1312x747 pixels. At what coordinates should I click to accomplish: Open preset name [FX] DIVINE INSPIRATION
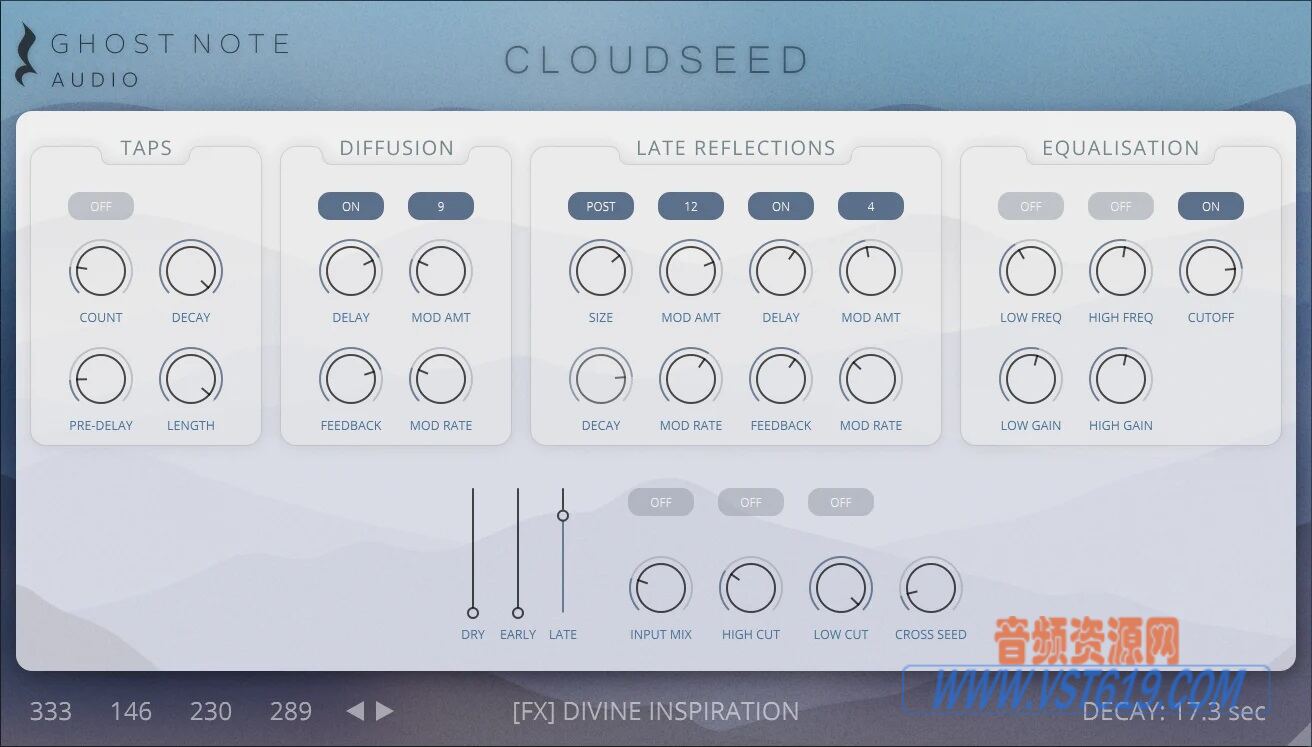(656, 711)
